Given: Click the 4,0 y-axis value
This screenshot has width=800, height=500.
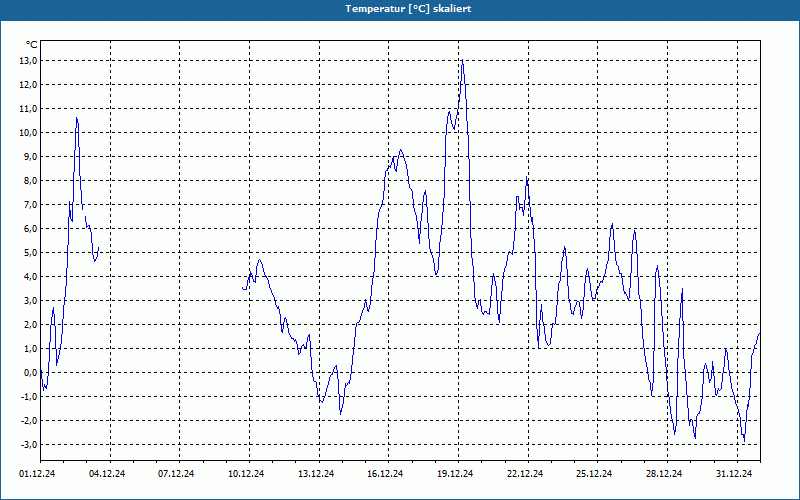Looking at the screenshot, I should [31, 277].
